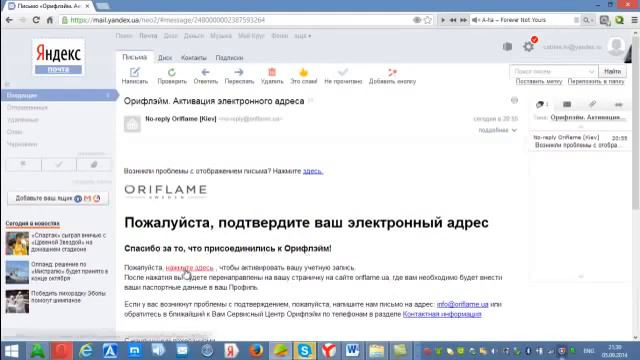The height and width of the screenshot is (360, 640).
Task: Select the Входящие folder
Action: [x=59, y=95]
